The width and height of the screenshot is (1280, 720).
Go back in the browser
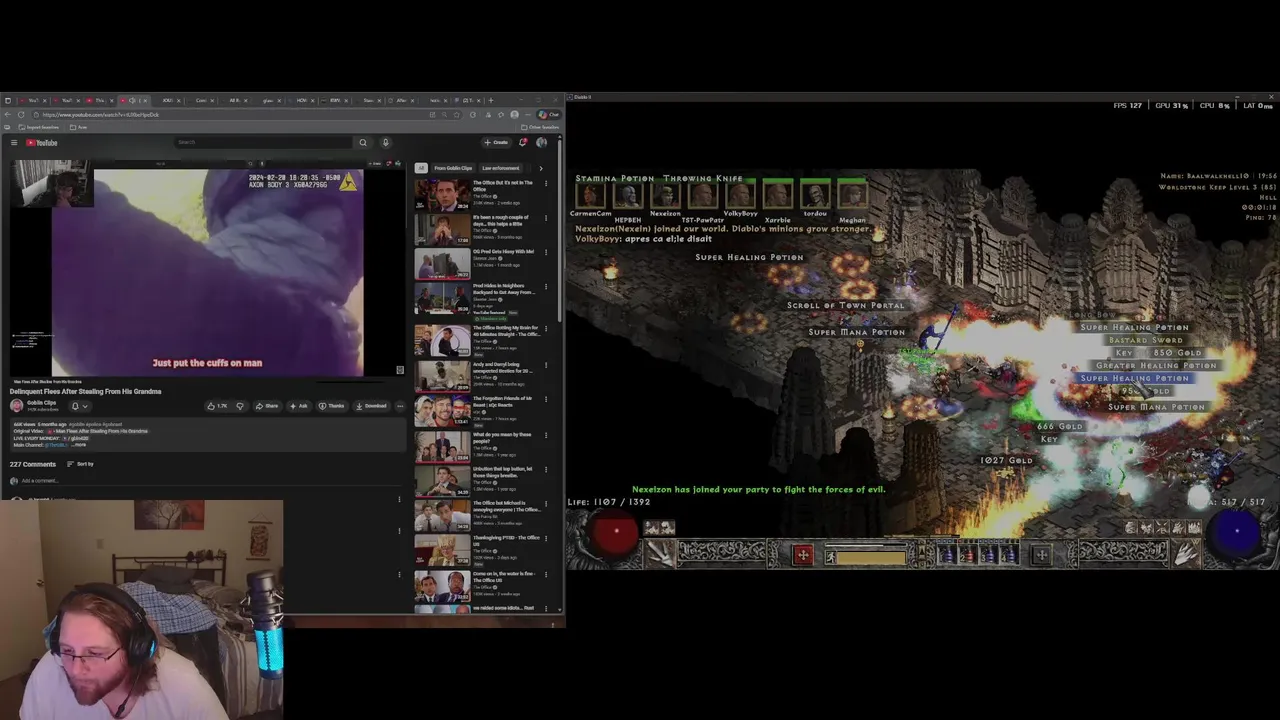click(8, 114)
